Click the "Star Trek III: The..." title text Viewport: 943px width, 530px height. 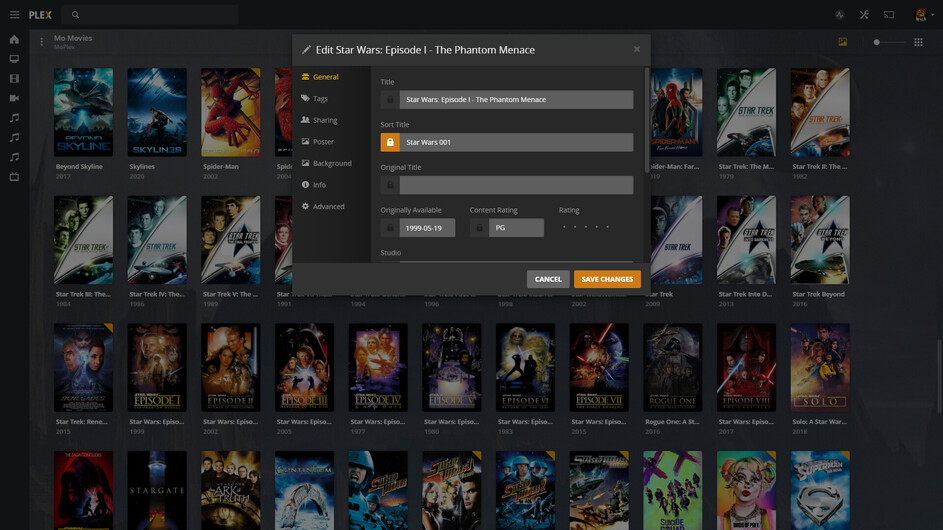click(83, 294)
